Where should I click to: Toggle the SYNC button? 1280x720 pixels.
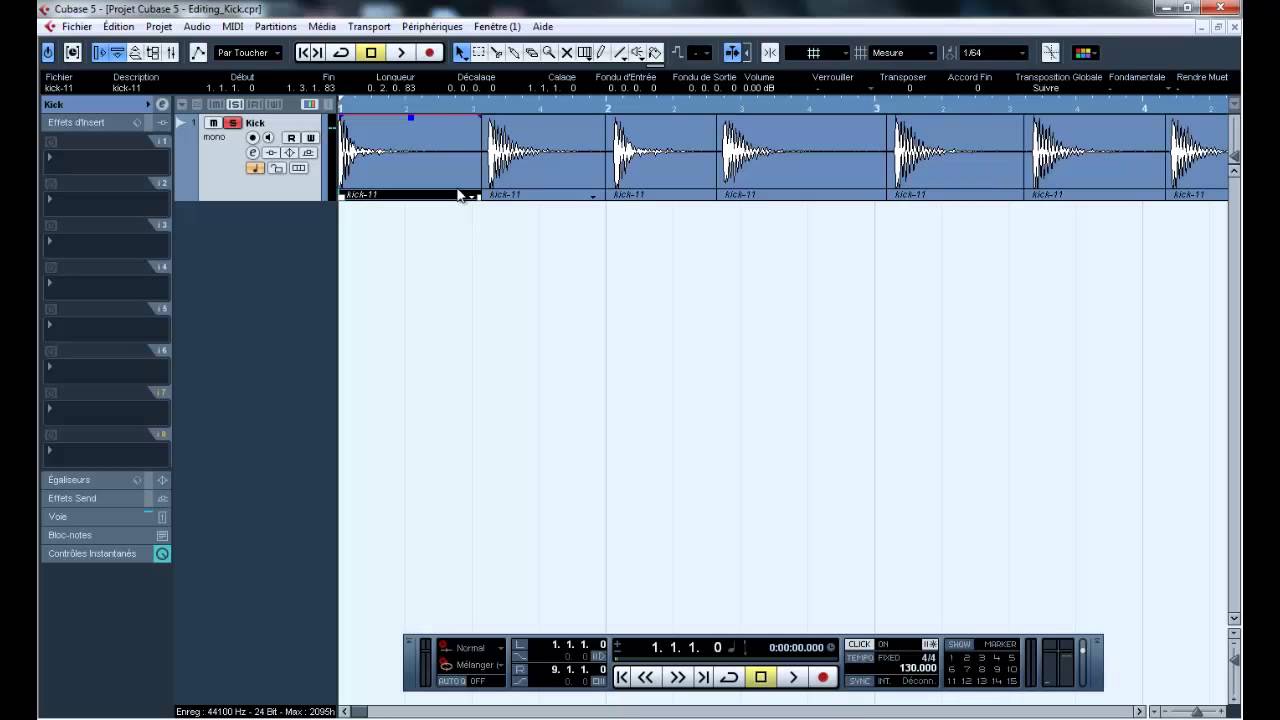coord(859,681)
